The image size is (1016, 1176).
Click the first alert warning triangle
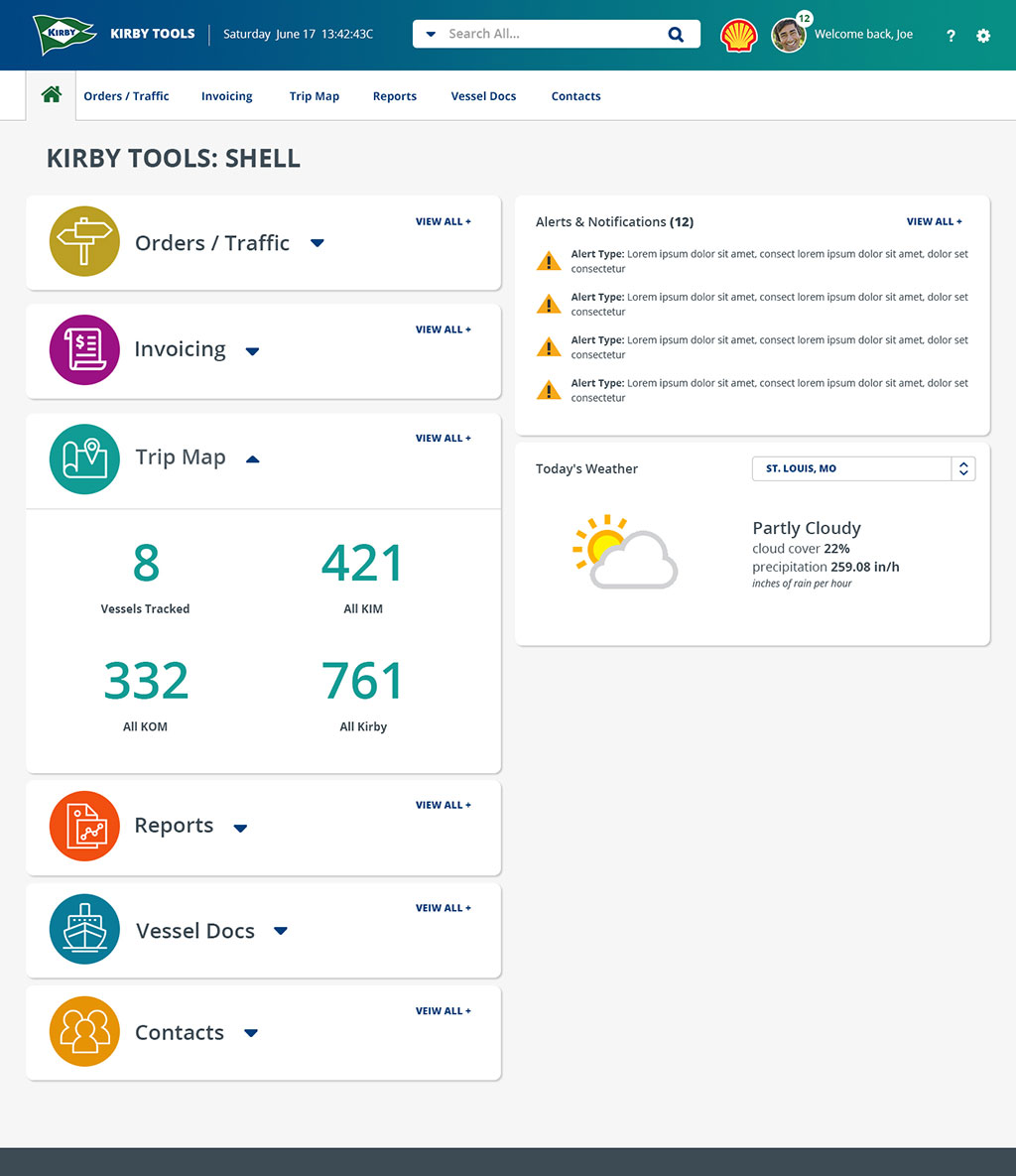(x=549, y=260)
